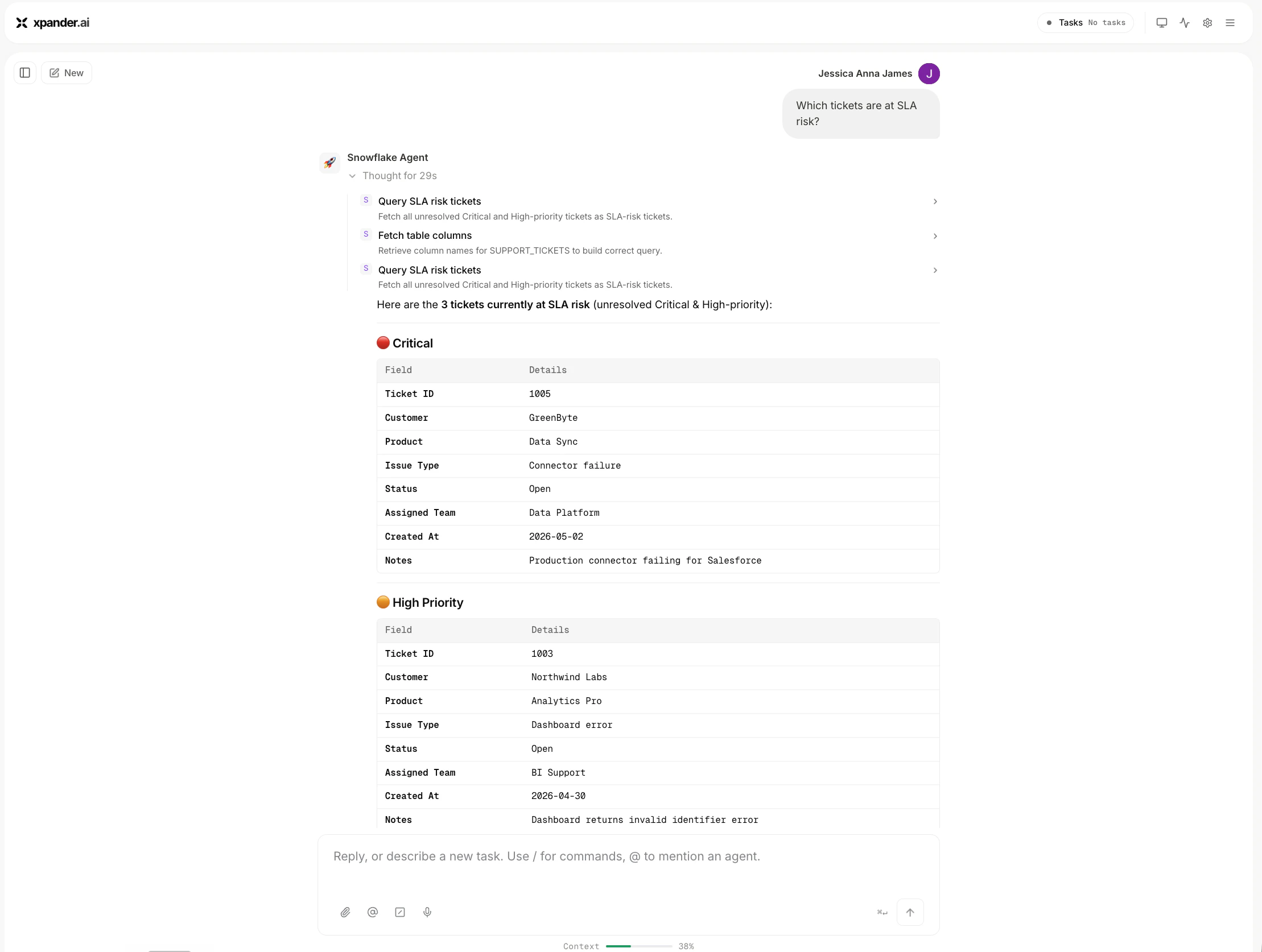Select the Data Platform assigned team
Viewport: 1262px width, 952px height.
pos(564,514)
